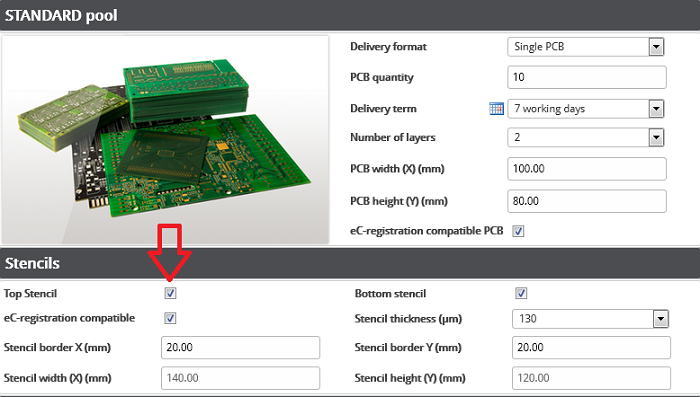Select the PCB width (X) field
700x397 pixels.
tap(587, 169)
